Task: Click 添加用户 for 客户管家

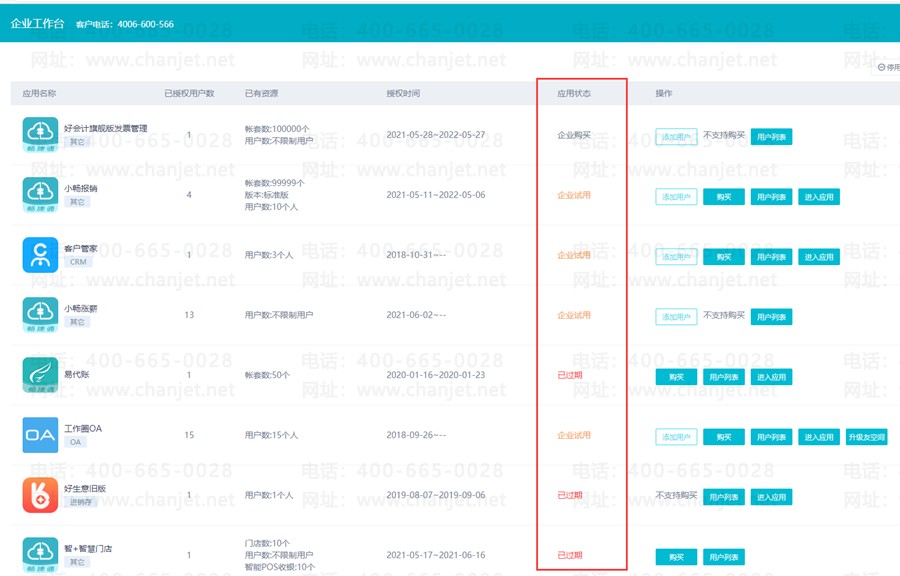Action: tap(676, 257)
